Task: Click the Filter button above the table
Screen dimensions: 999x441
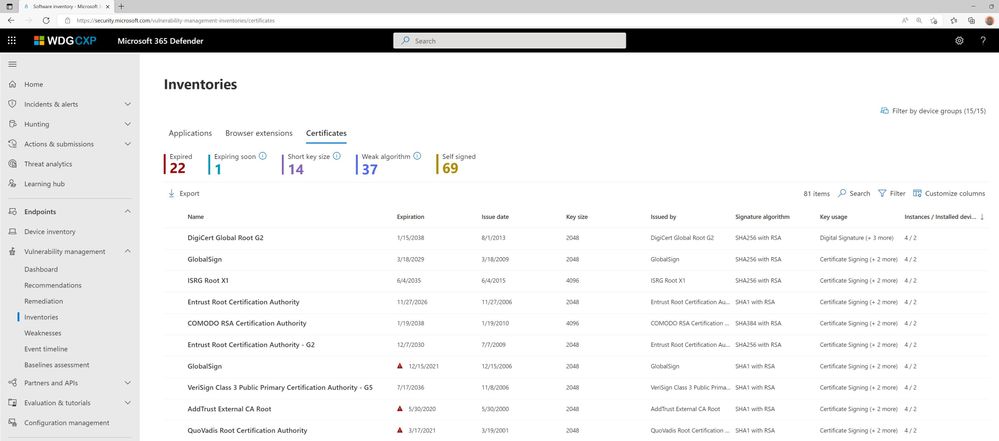Action: pyautogui.click(x=891, y=193)
